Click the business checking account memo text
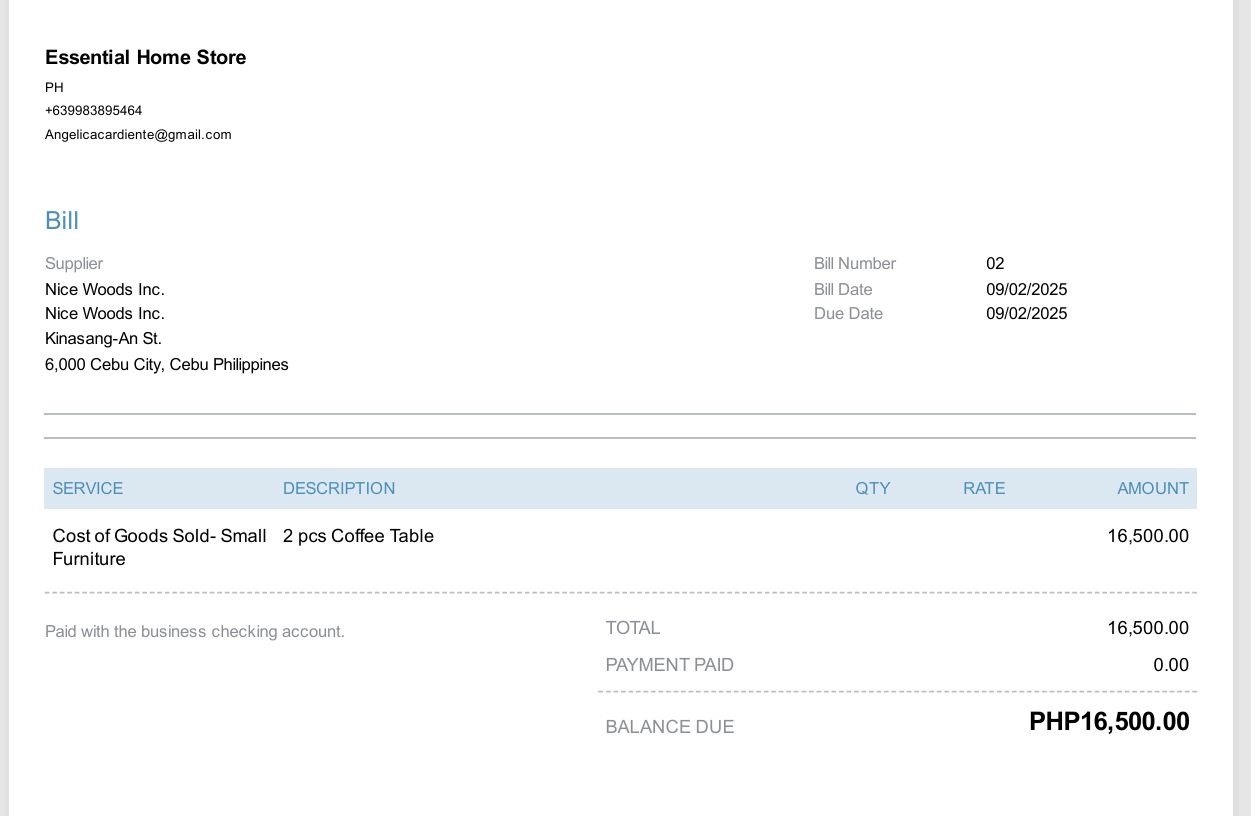 point(195,631)
